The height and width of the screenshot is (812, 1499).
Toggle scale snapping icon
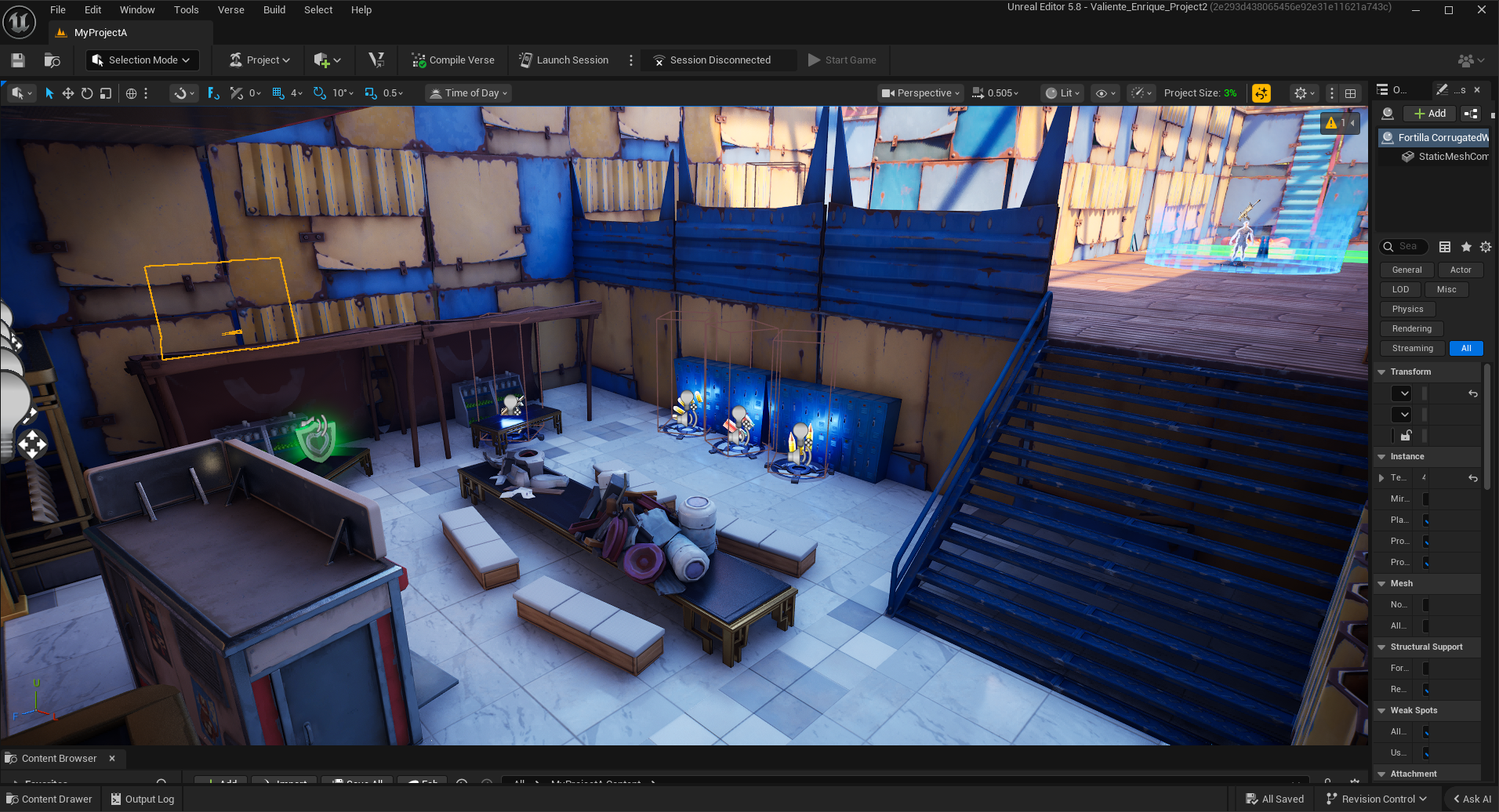coord(371,93)
